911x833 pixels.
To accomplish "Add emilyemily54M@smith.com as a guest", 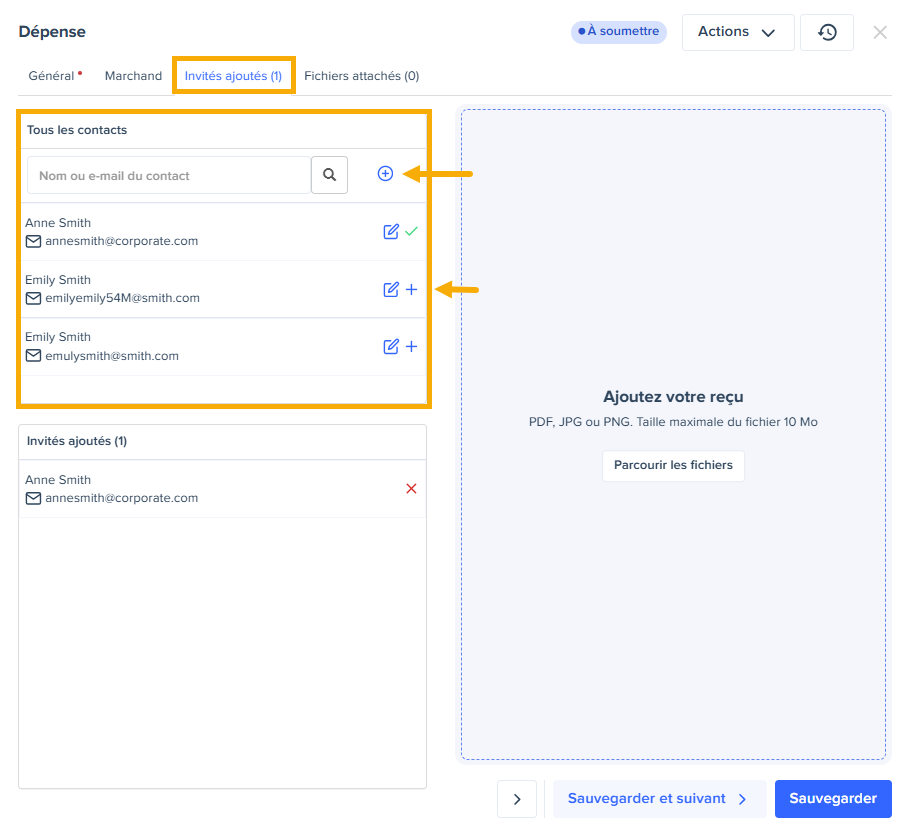I will pyautogui.click(x=411, y=290).
